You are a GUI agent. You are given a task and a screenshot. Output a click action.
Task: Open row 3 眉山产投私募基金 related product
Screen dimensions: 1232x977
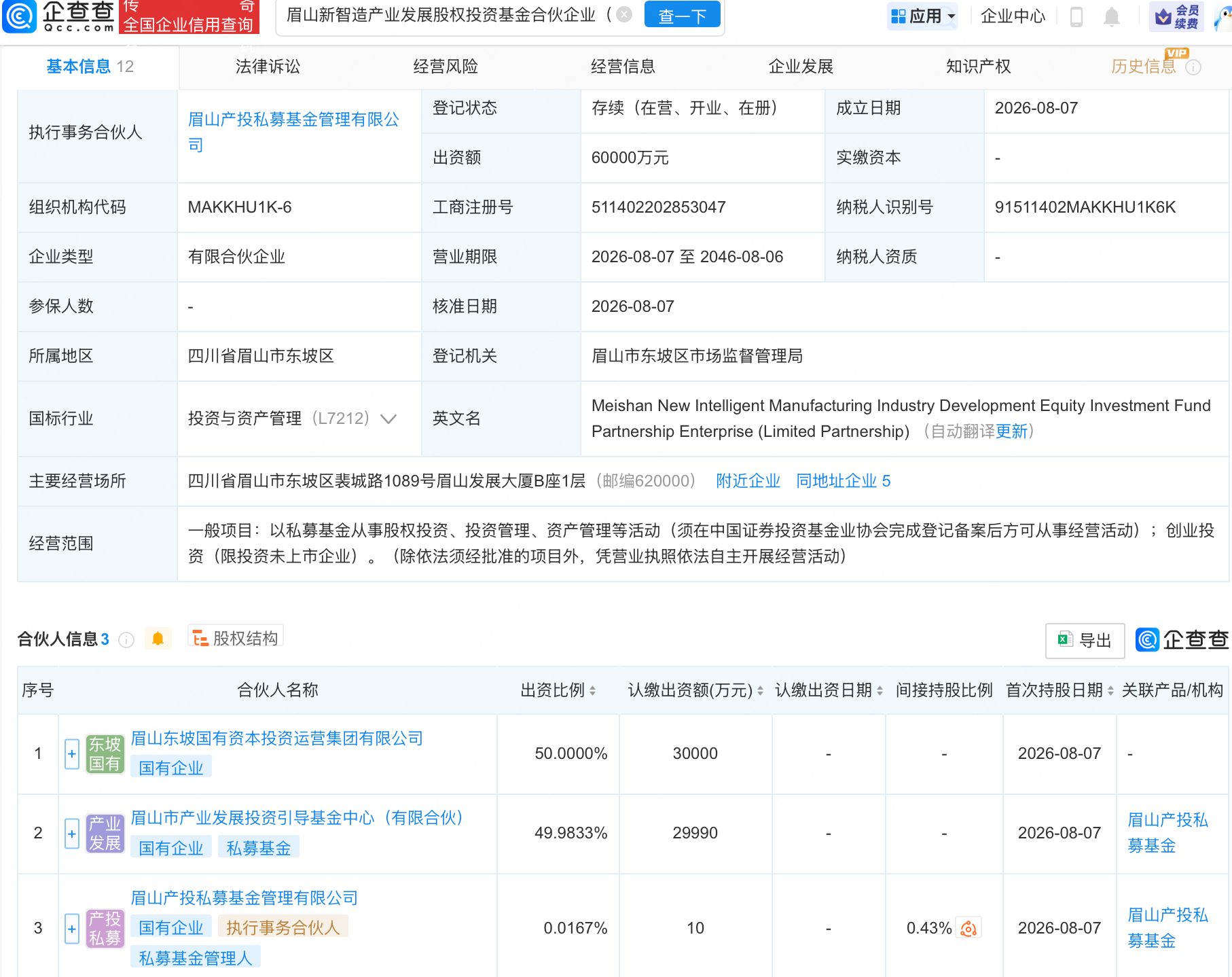[x=1168, y=928]
